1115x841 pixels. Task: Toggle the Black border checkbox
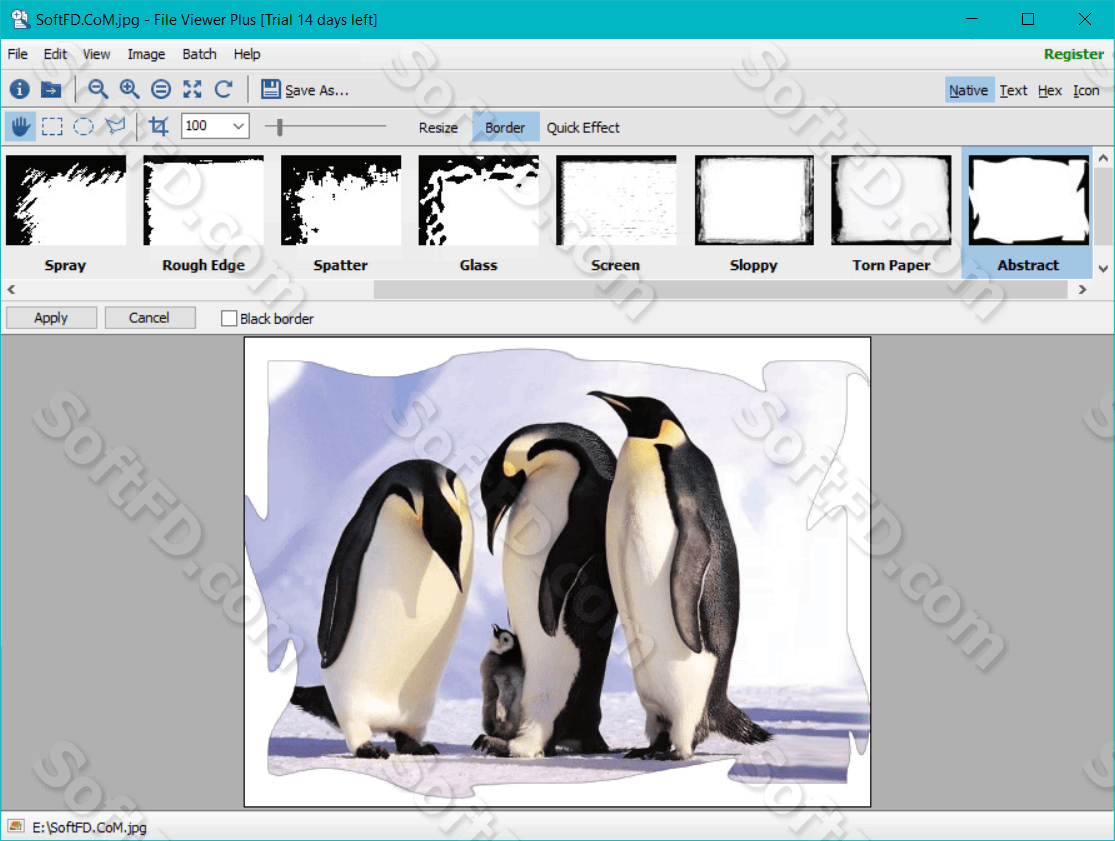pos(229,318)
